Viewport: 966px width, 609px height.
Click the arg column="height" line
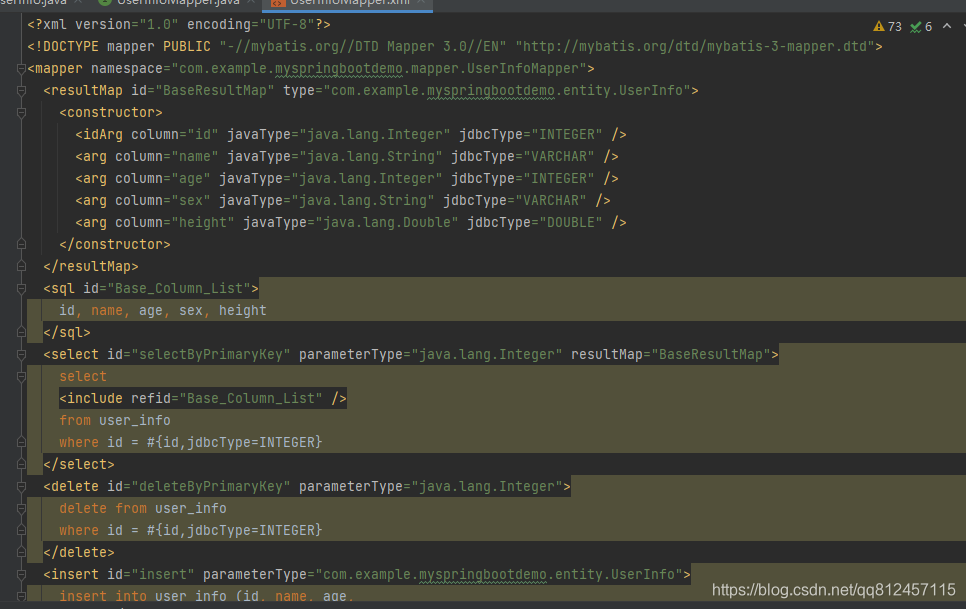tap(351, 223)
